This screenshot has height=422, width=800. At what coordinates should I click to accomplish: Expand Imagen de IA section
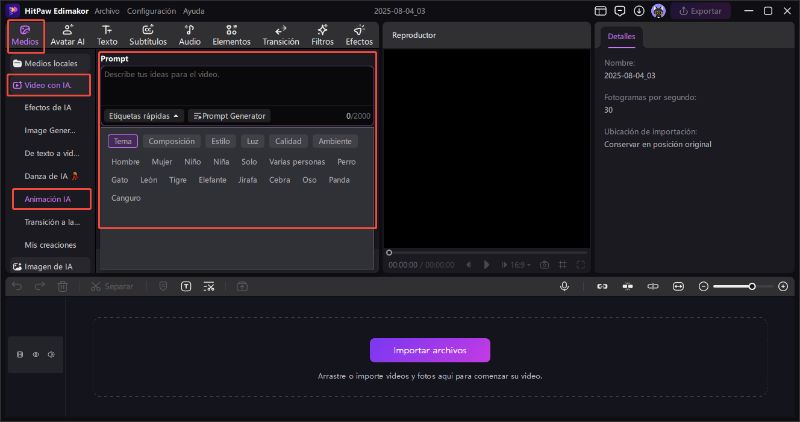49,266
